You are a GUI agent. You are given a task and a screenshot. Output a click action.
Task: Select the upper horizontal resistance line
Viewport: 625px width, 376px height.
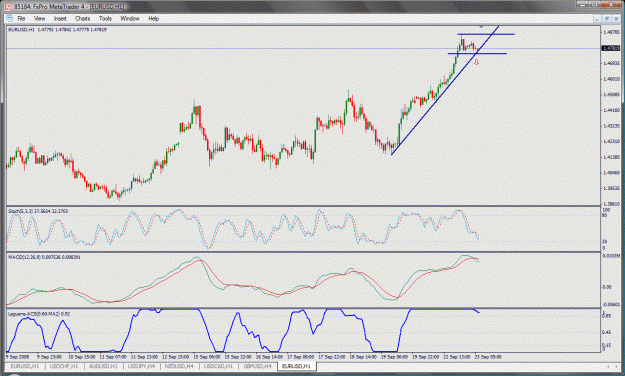486,34
